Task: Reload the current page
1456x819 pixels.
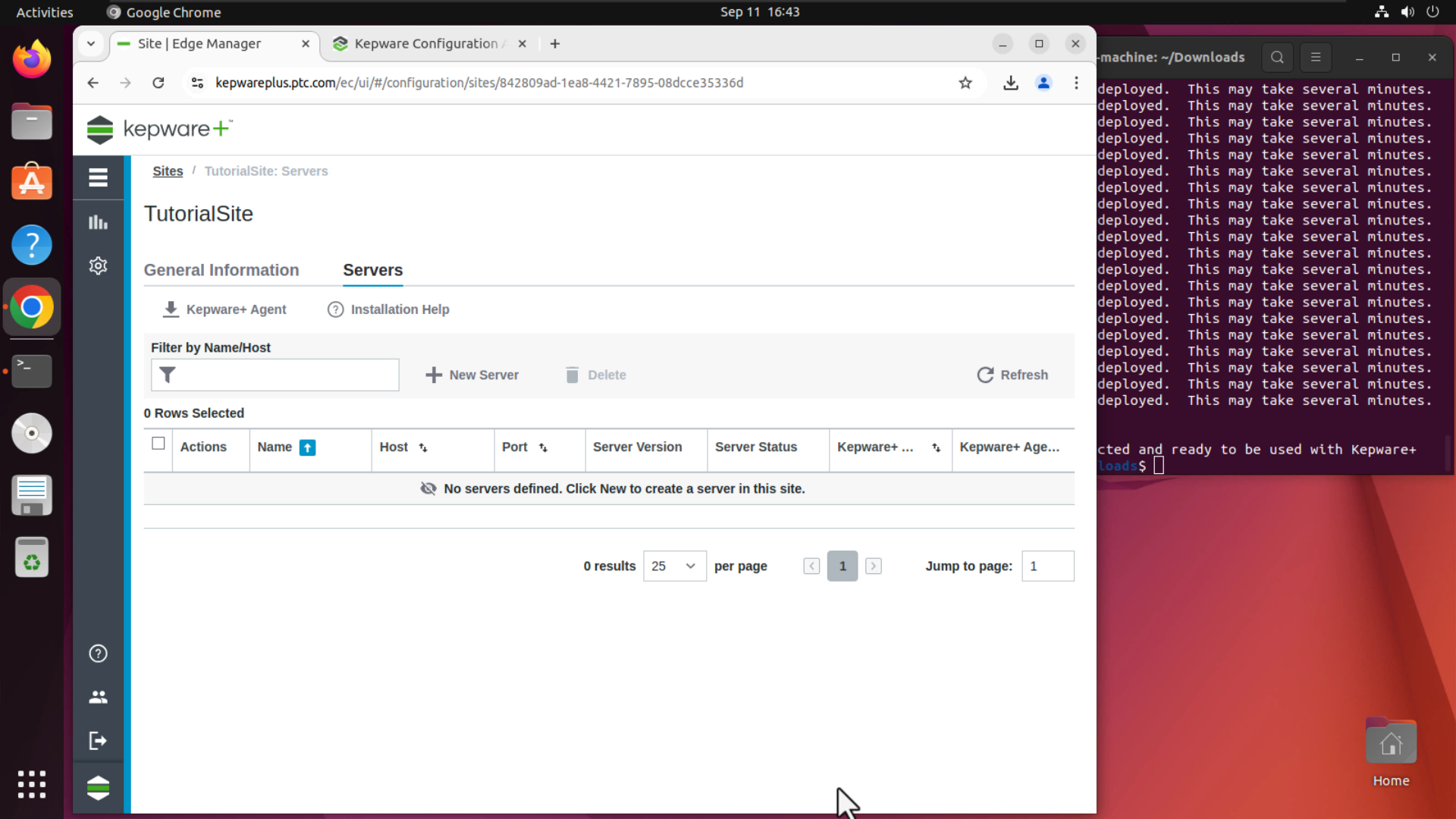Action: [x=158, y=83]
